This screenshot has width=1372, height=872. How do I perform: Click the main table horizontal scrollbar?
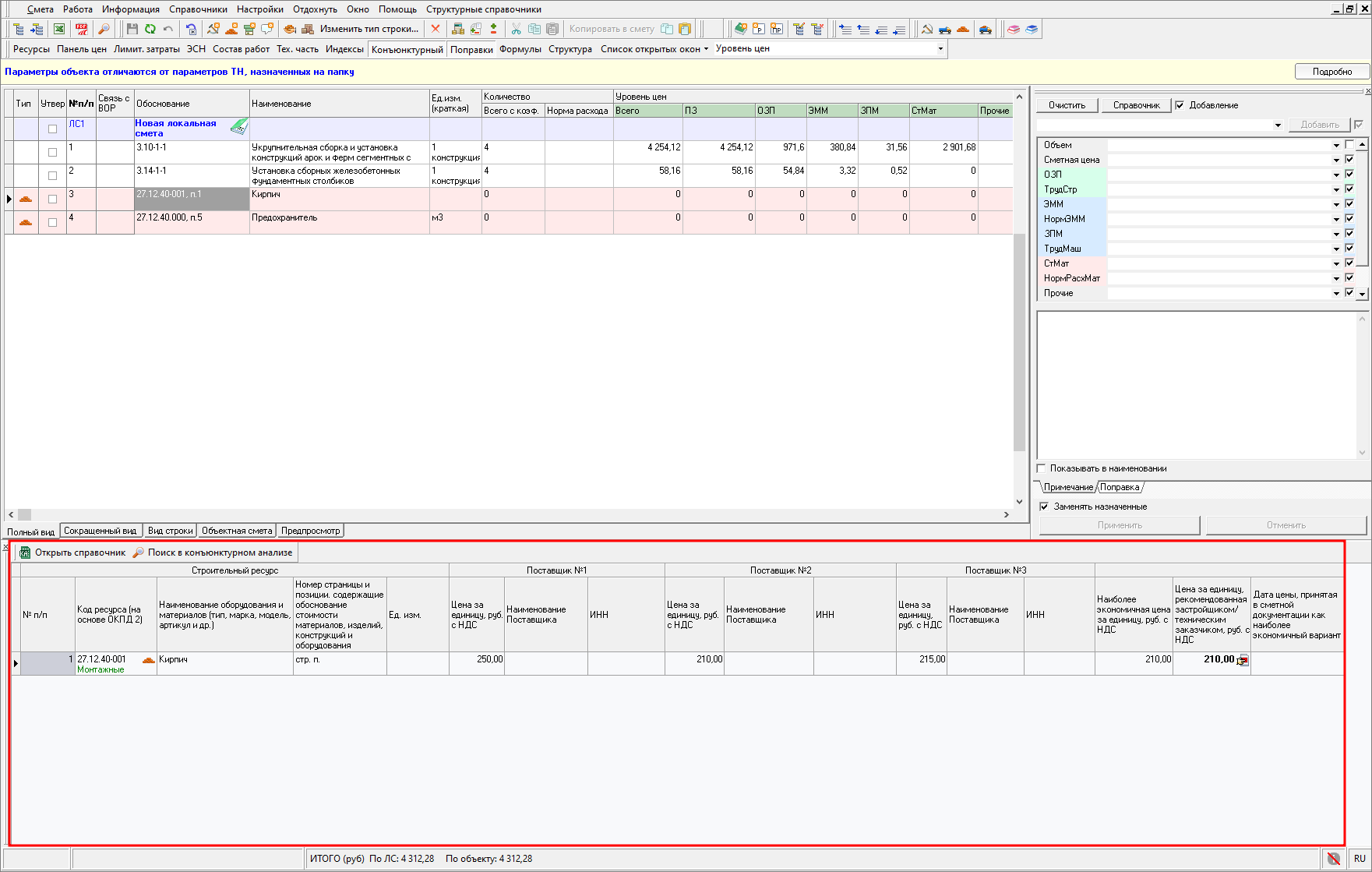pos(507,515)
